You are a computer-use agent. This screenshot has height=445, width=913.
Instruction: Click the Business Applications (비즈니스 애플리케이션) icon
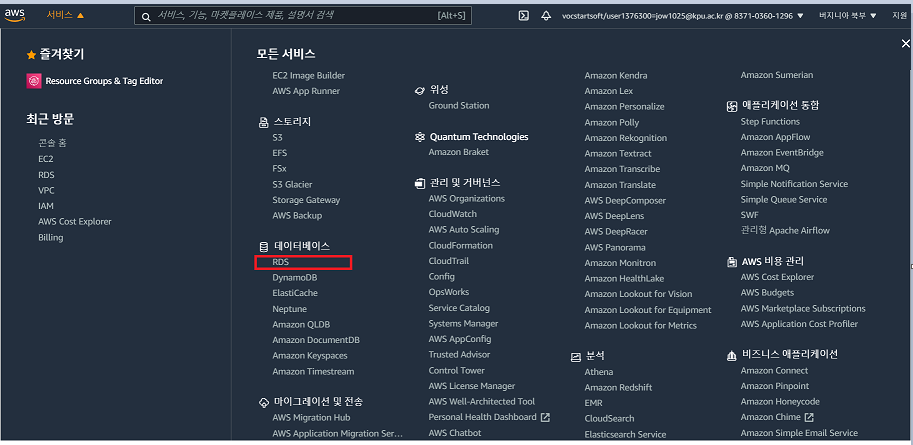pyautogui.click(x=732, y=355)
